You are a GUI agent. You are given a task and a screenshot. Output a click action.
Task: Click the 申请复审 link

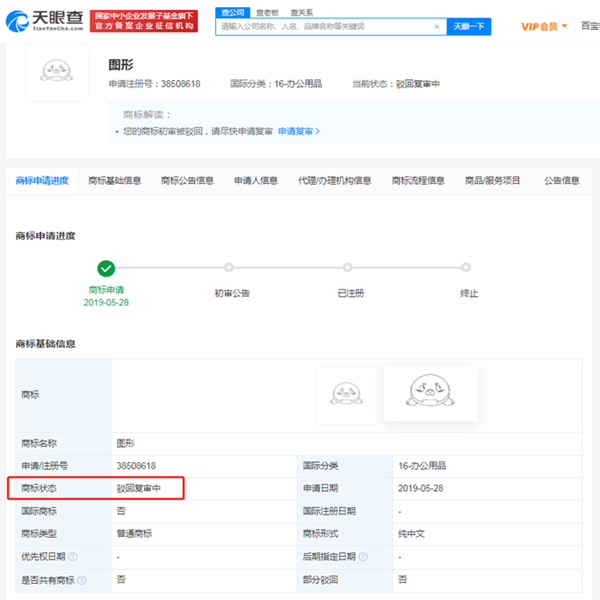298,131
